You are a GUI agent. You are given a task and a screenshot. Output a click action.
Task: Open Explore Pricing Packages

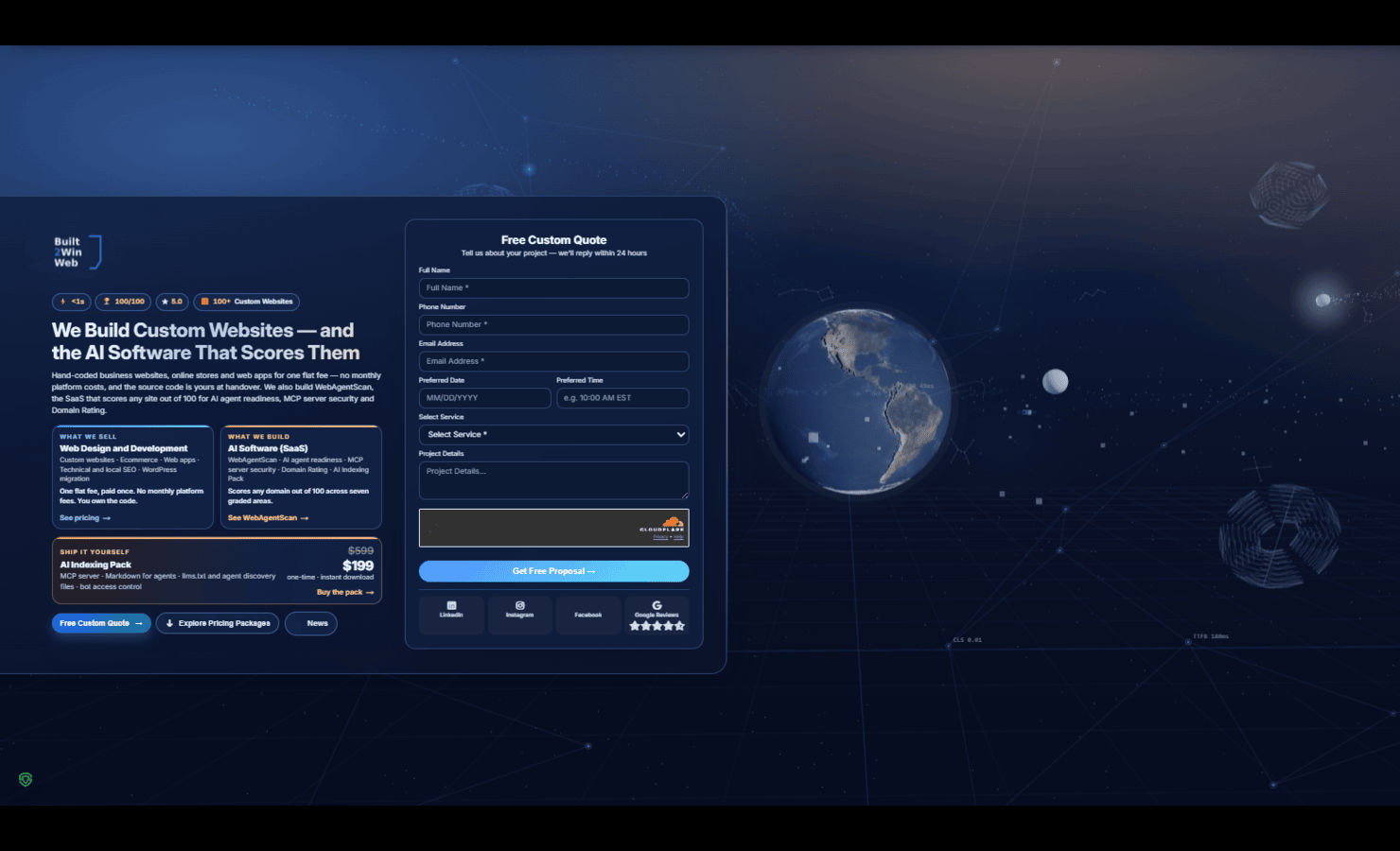click(x=218, y=623)
